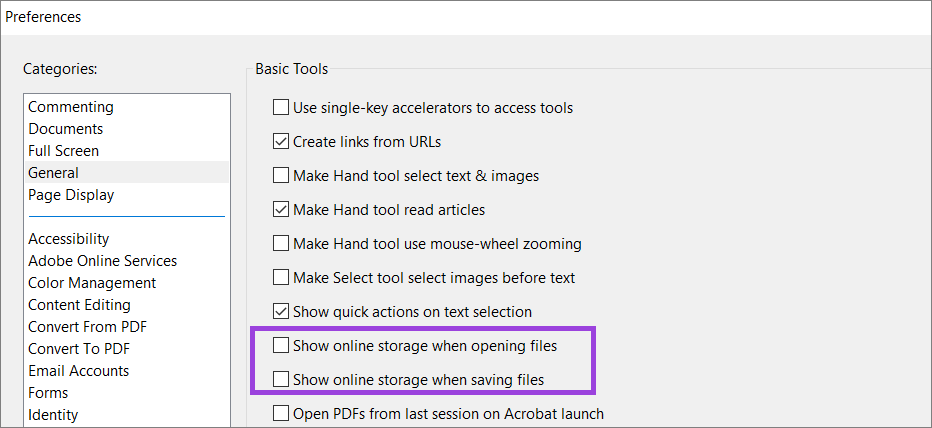
Task: Choose Email Accounts category
Action: [x=79, y=371]
